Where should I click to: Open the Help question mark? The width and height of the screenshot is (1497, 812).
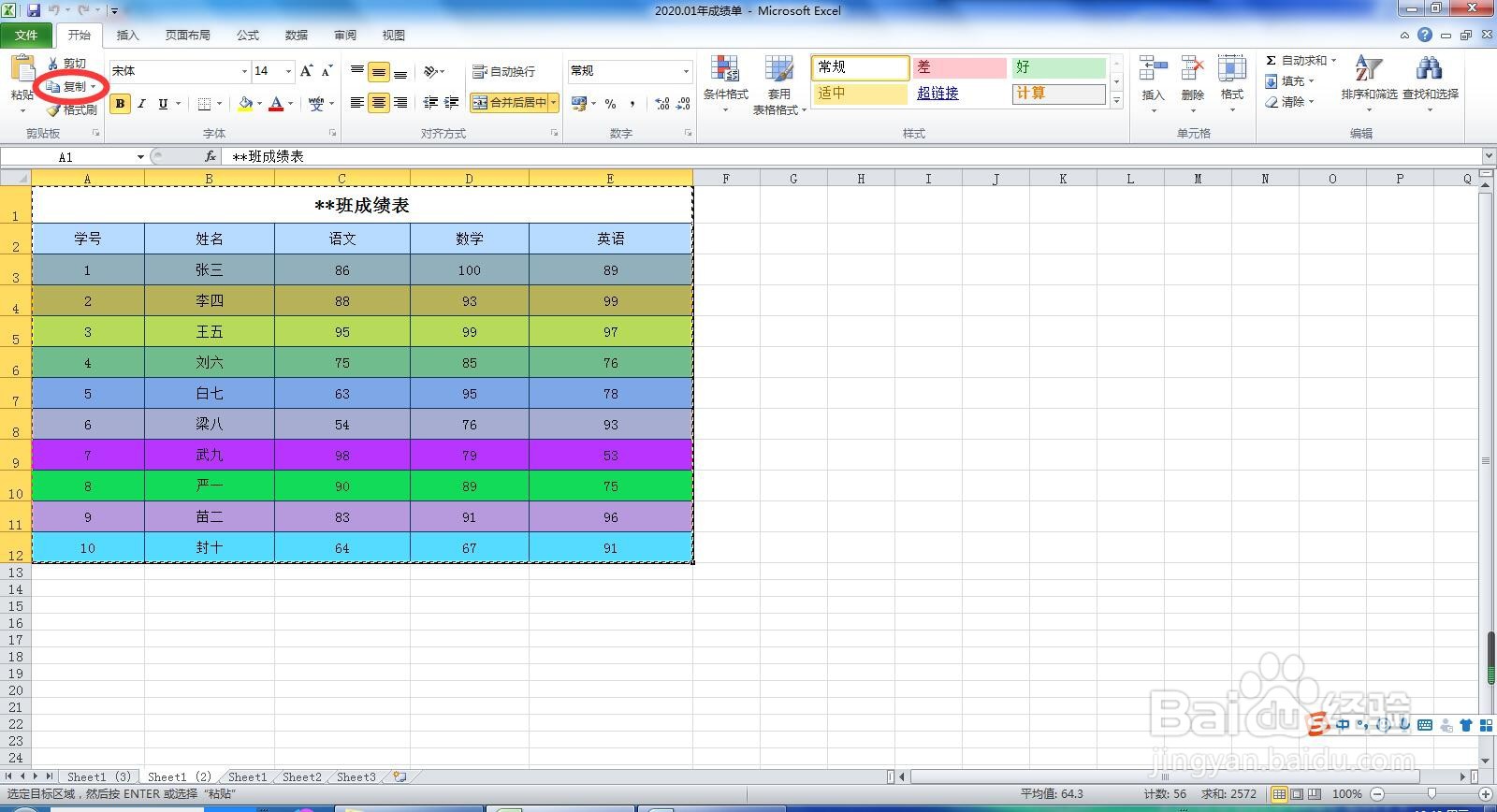[1424, 35]
